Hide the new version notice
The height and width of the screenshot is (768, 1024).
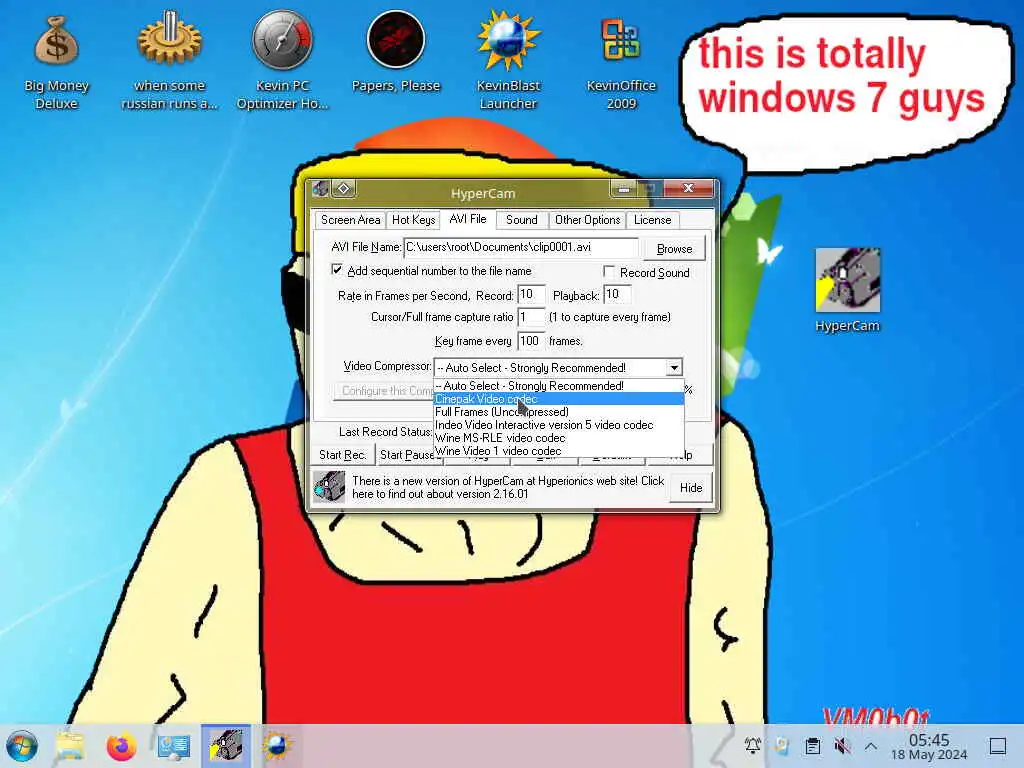click(691, 488)
